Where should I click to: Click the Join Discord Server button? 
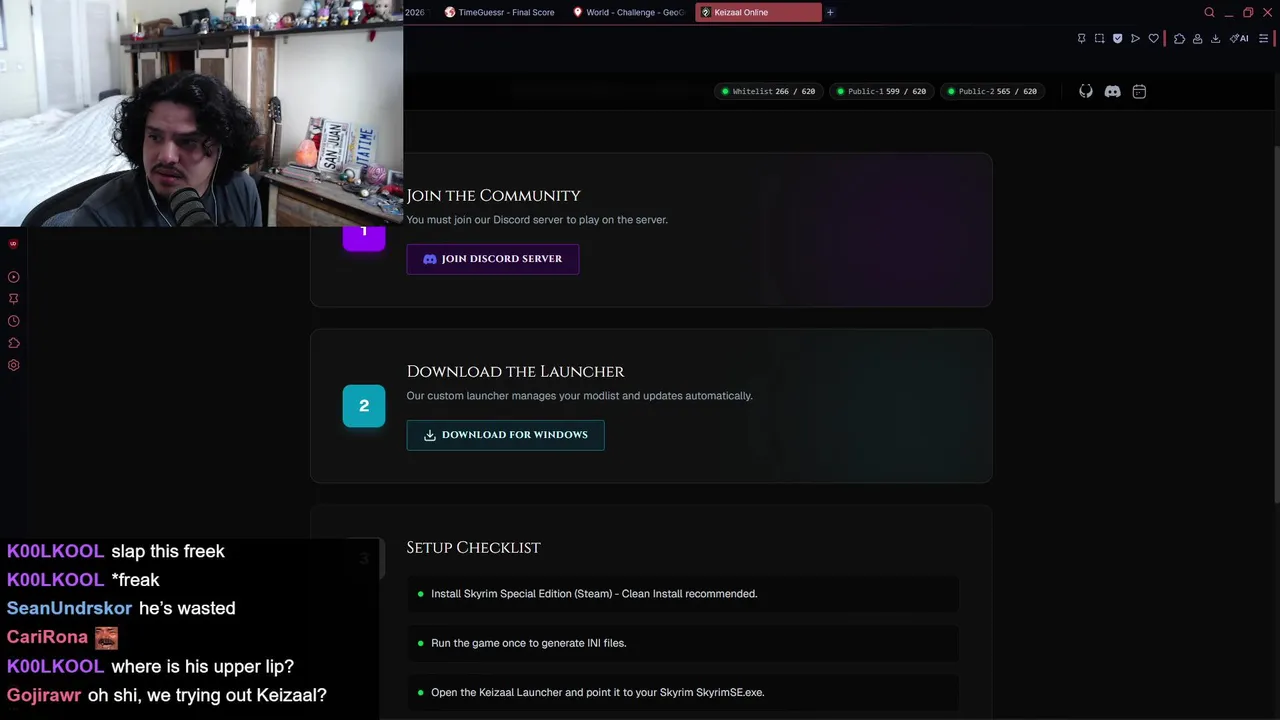click(492, 259)
